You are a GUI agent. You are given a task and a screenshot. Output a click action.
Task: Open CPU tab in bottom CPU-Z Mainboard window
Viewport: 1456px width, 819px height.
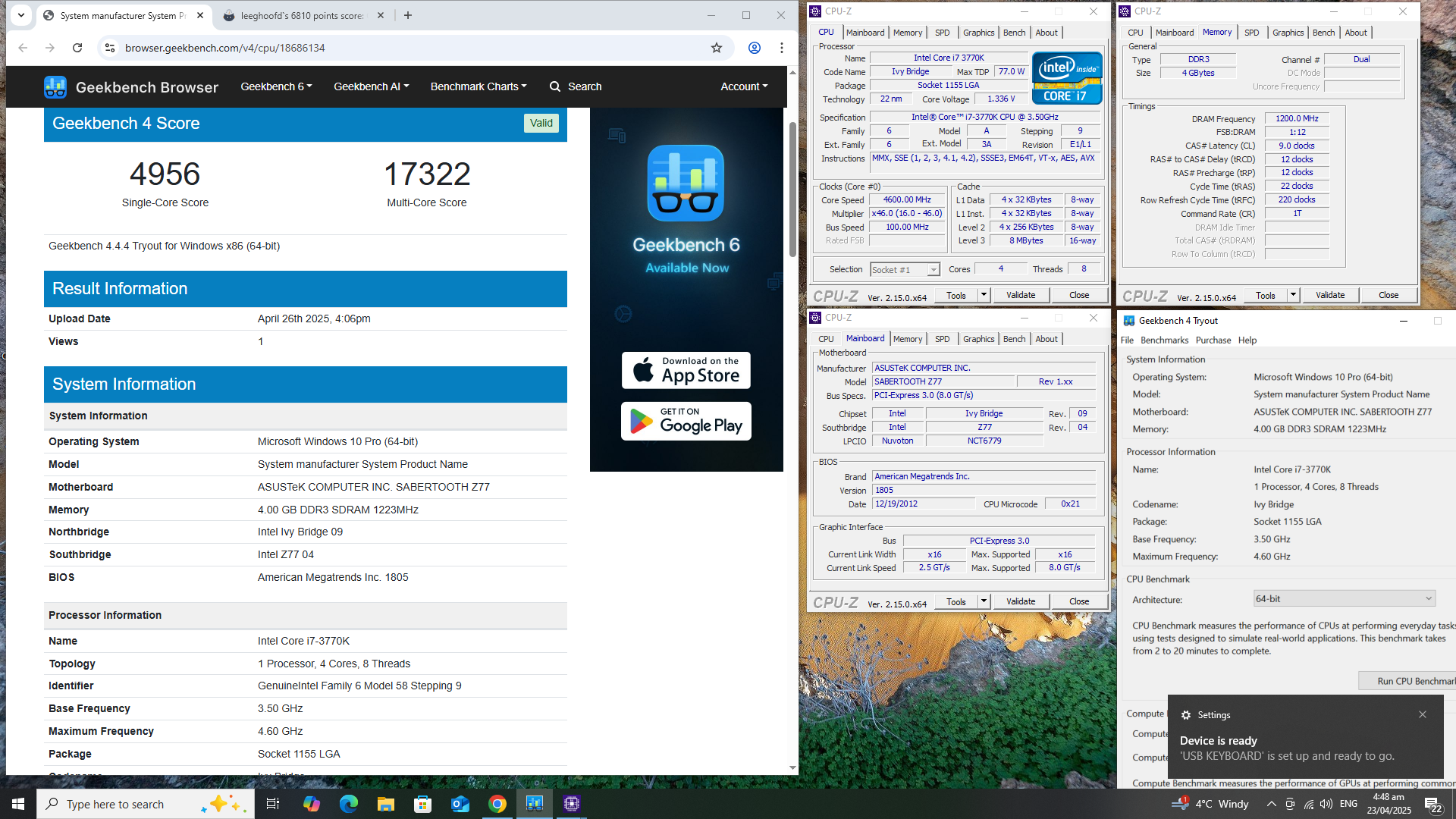[x=826, y=339]
